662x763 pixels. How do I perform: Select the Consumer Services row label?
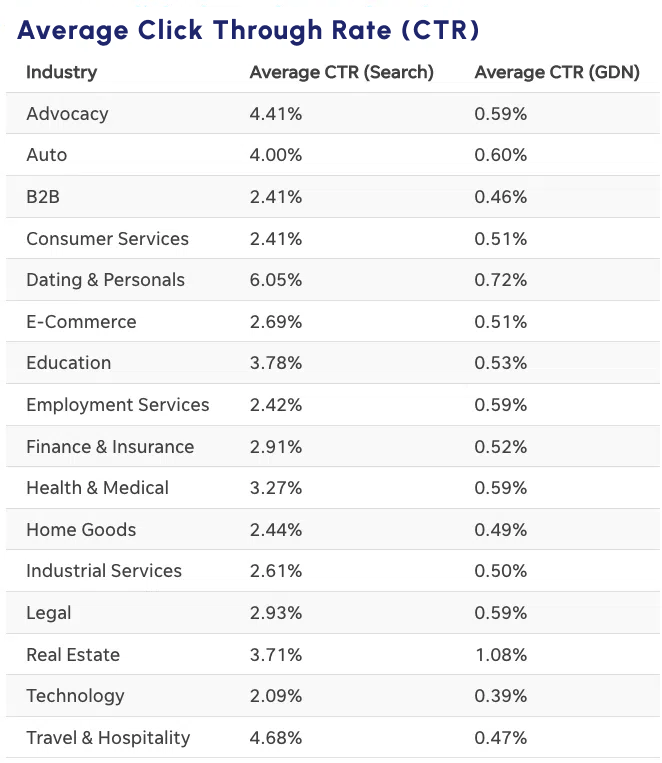107,239
